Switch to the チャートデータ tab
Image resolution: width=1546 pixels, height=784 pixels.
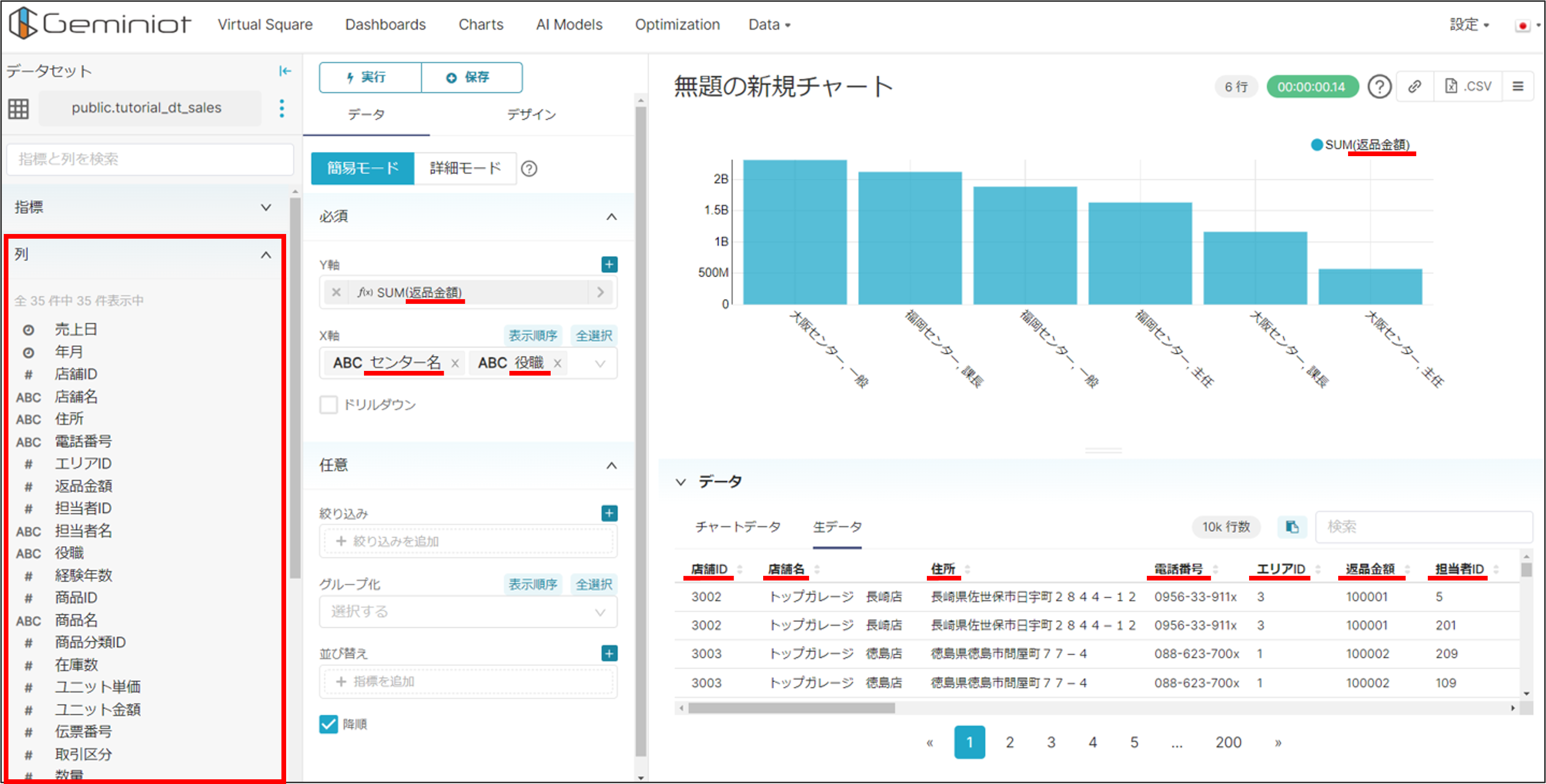[738, 527]
